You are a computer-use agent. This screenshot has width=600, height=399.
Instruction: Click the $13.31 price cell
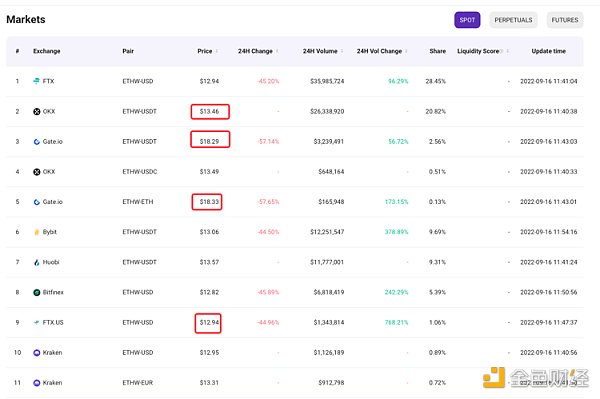(x=209, y=383)
